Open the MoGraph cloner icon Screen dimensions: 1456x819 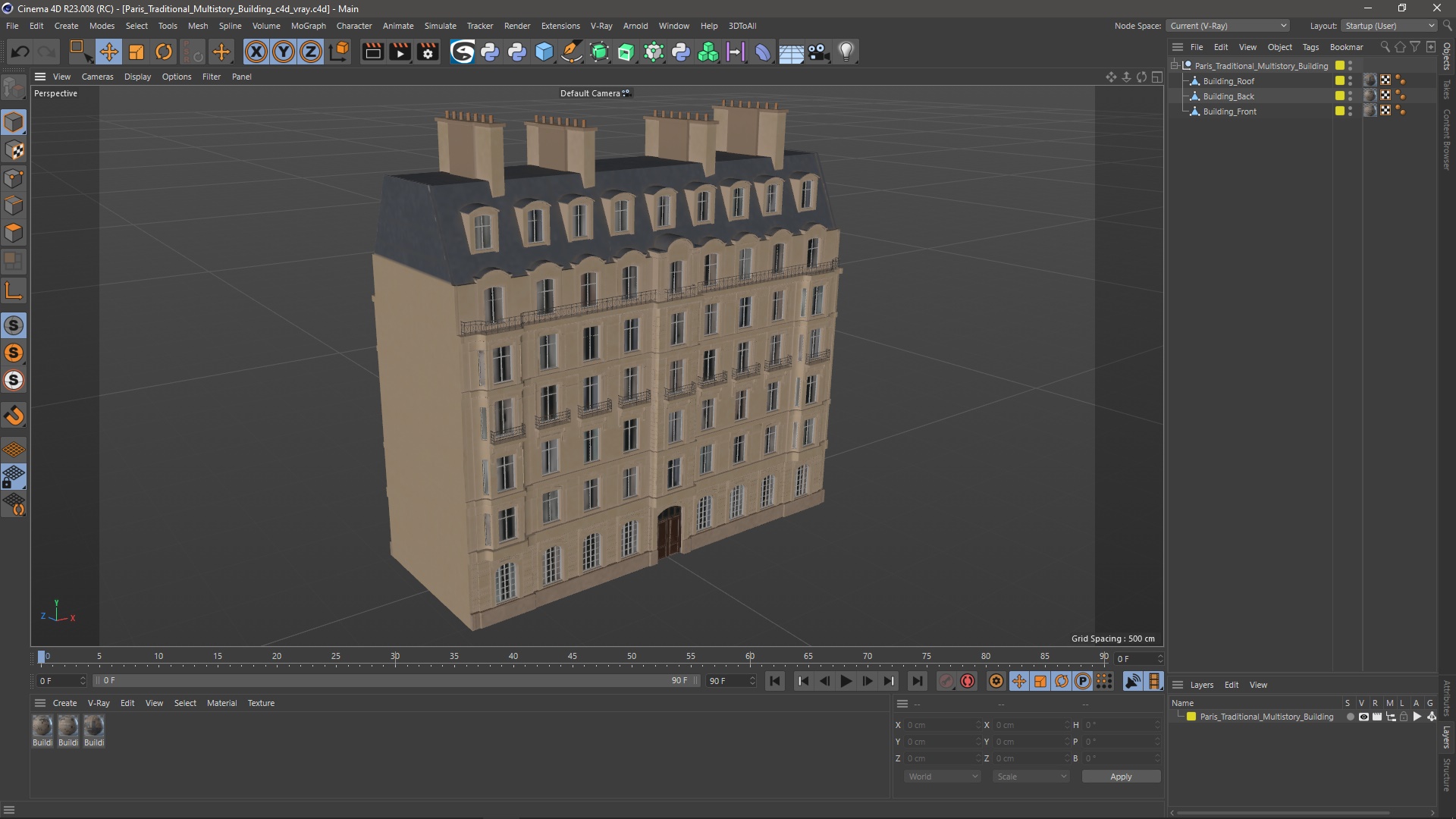pyautogui.click(x=708, y=52)
